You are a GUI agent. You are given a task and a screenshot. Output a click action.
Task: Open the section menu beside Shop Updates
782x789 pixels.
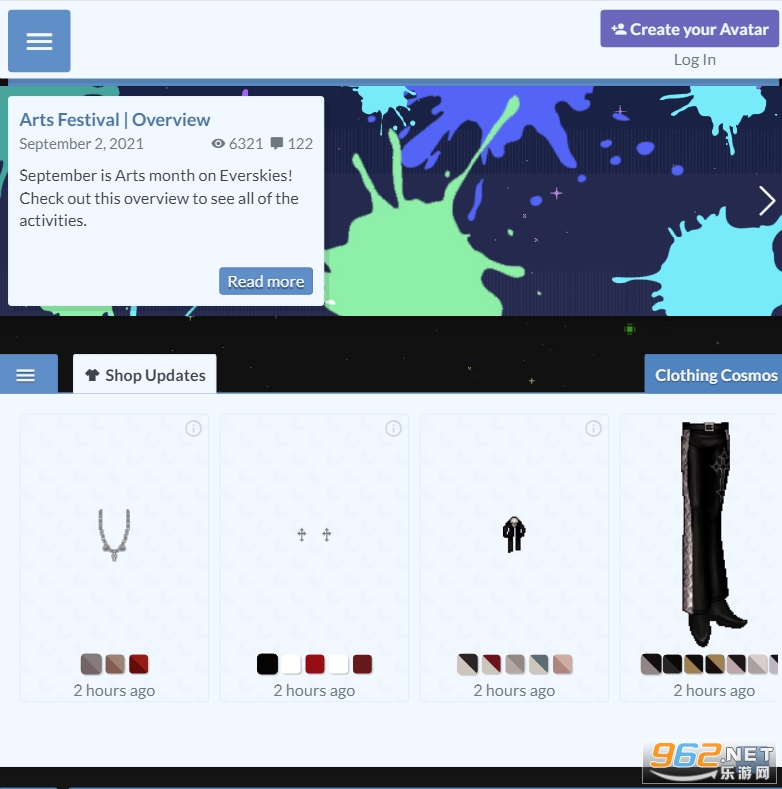26,375
